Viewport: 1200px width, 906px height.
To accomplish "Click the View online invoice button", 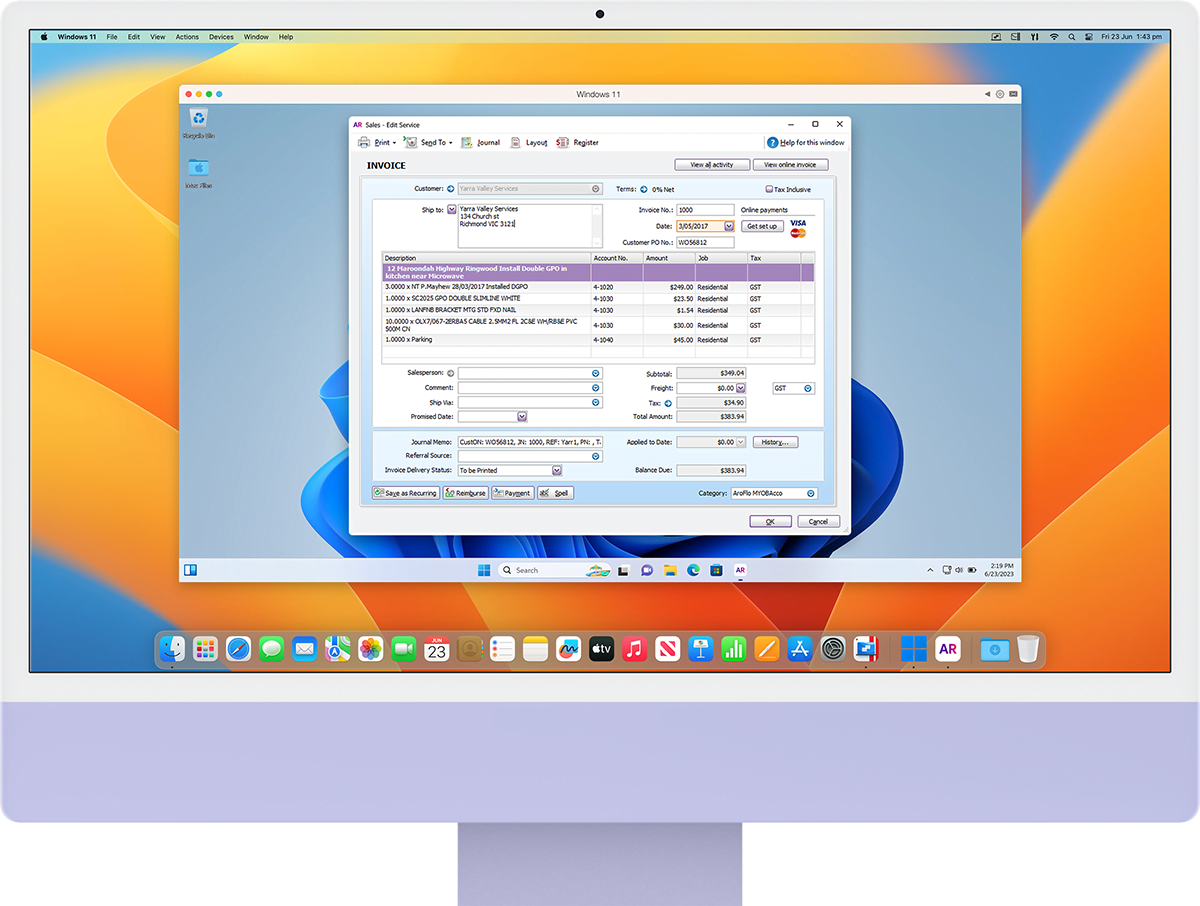I will tap(791, 165).
